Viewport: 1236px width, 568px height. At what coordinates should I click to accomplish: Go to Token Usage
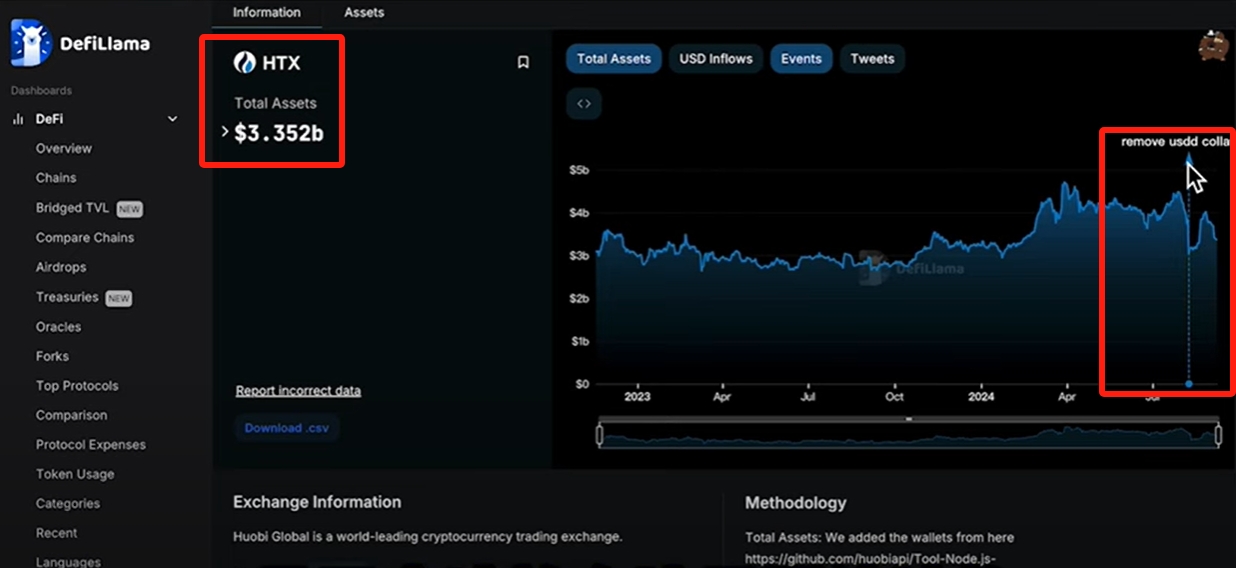coord(75,474)
